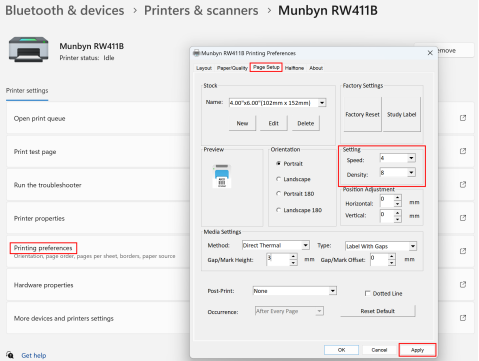Open external link icon for Open print queue
479x361 pixels.
click(463, 118)
